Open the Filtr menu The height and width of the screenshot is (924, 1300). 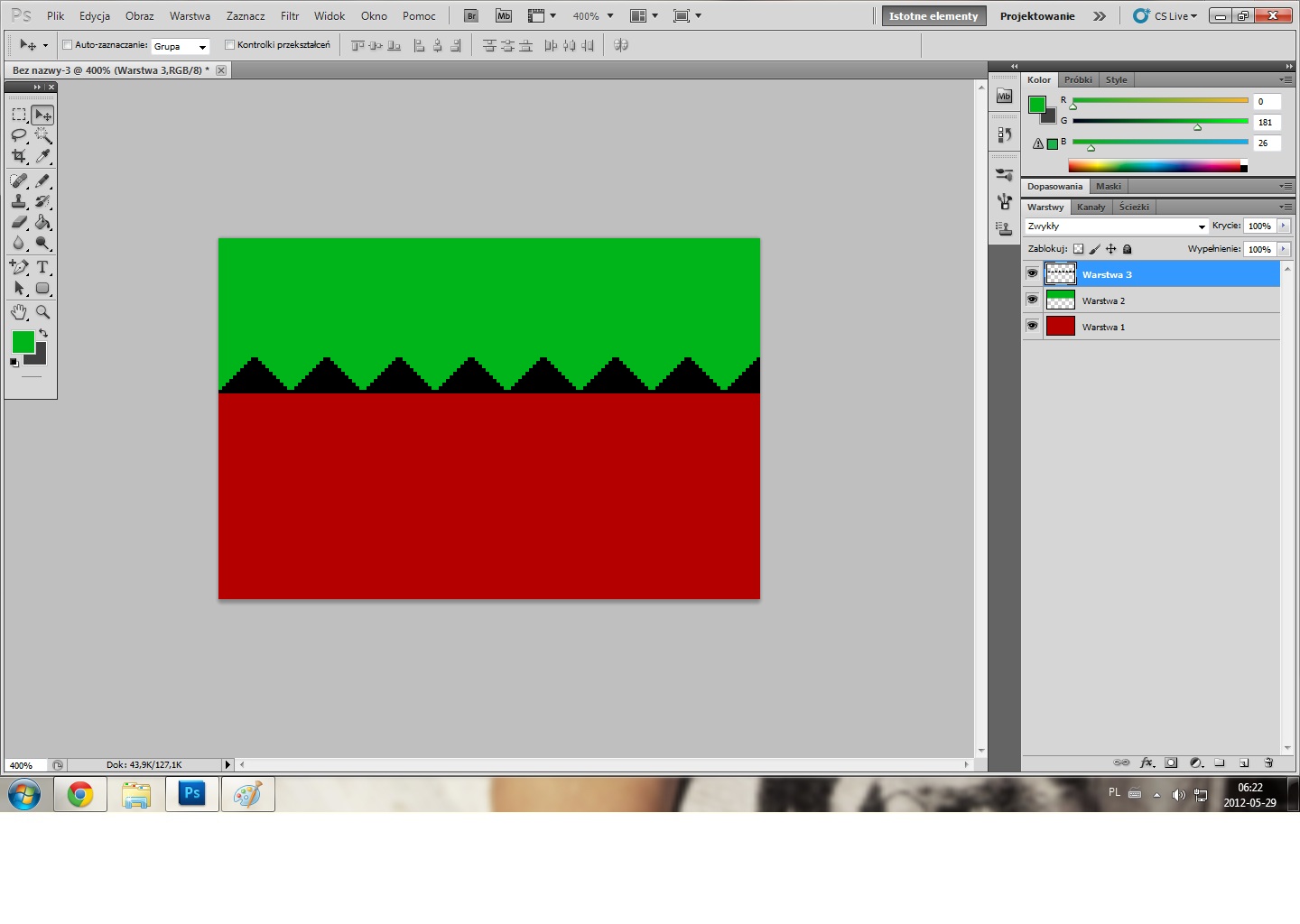click(x=290, y=16)
